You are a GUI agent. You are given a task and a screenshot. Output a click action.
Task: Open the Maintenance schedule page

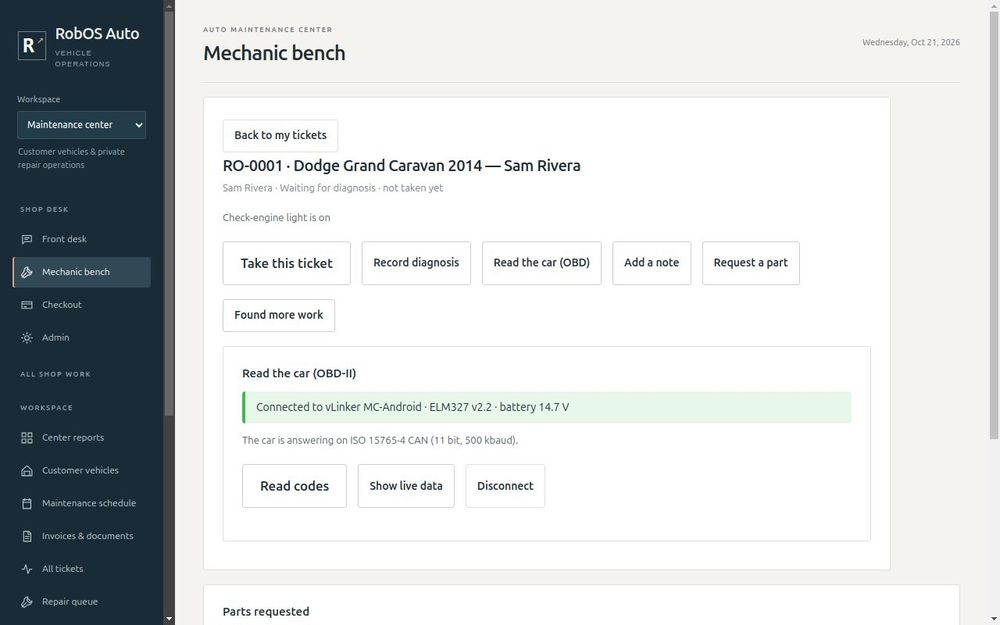pos(82,503)
